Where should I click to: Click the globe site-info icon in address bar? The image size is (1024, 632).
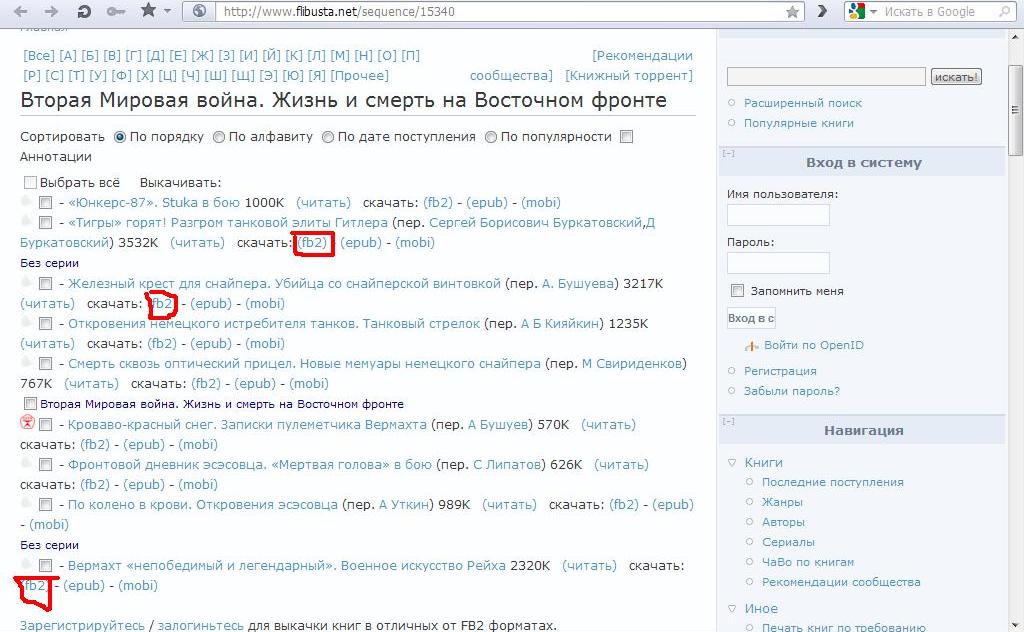pos(200,11)
